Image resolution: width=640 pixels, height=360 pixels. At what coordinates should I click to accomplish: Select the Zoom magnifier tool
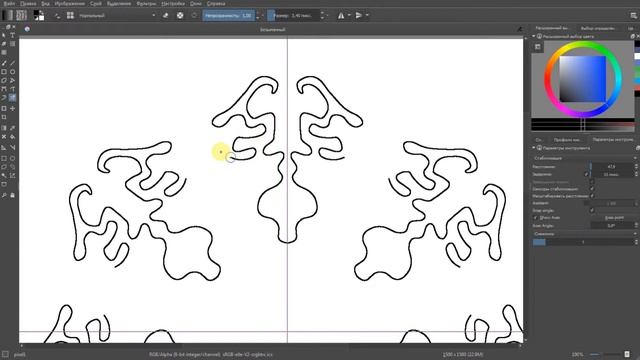pyautogui.click(x=4, y=196)
